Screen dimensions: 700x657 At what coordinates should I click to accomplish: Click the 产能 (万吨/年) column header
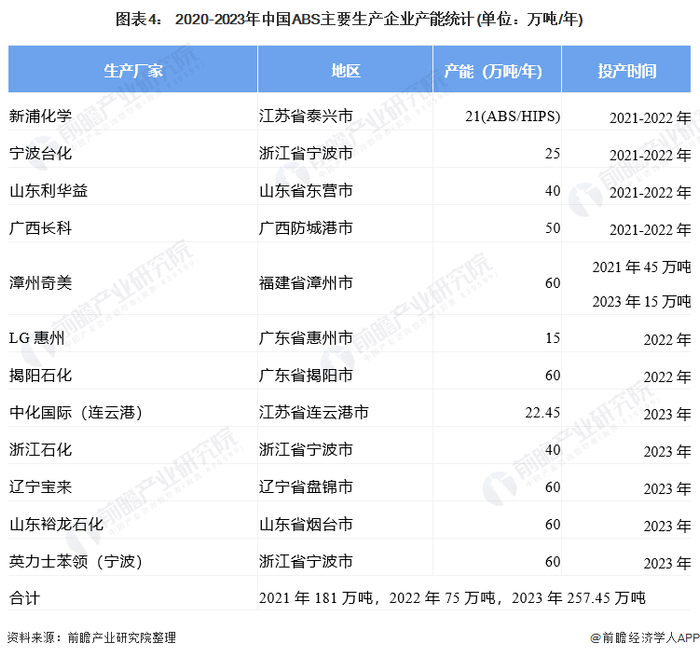pyautogui.click(x=497, y=69)
